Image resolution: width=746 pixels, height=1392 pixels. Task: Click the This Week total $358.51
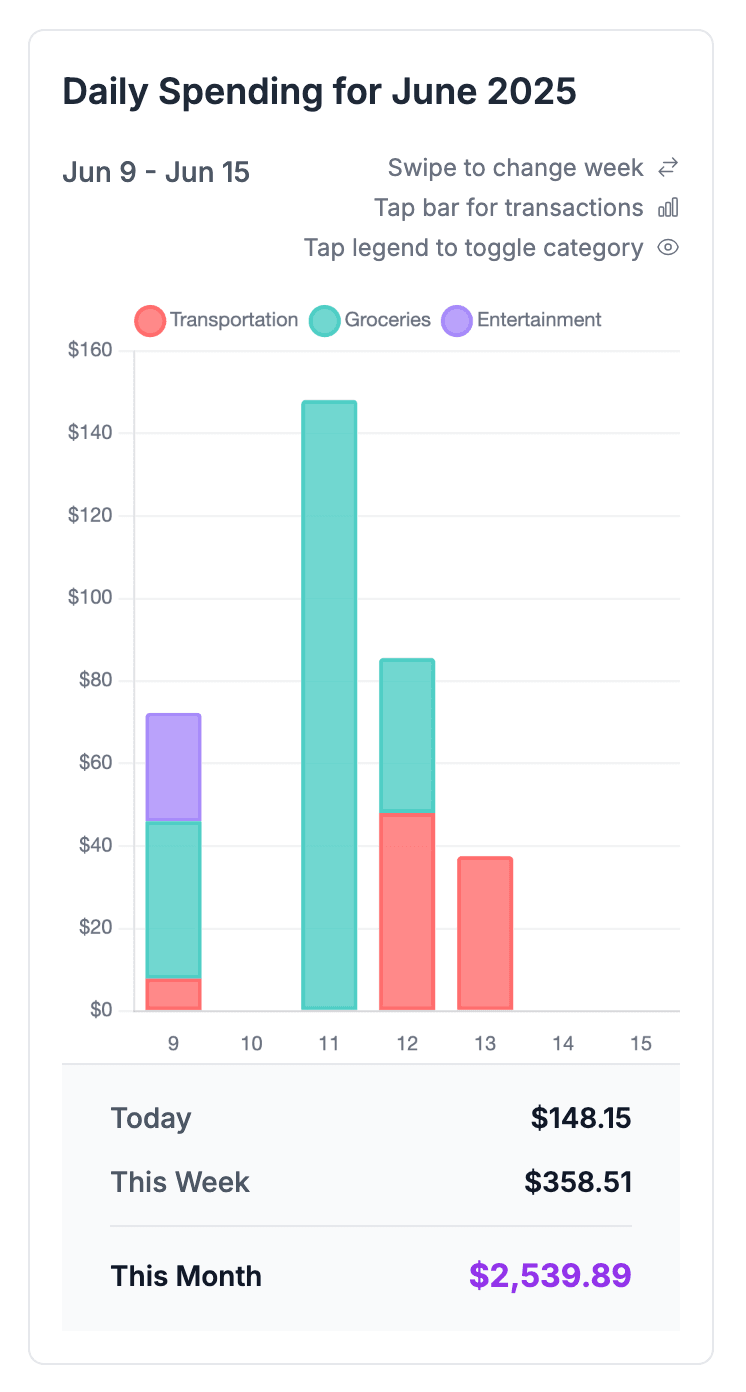(581, 1181)
